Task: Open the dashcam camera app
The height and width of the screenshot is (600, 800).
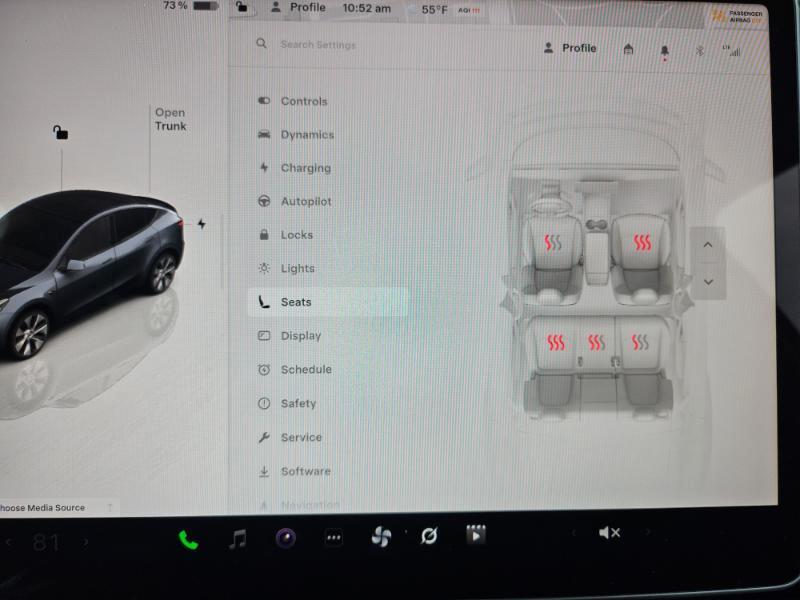Action: point(286,538)
